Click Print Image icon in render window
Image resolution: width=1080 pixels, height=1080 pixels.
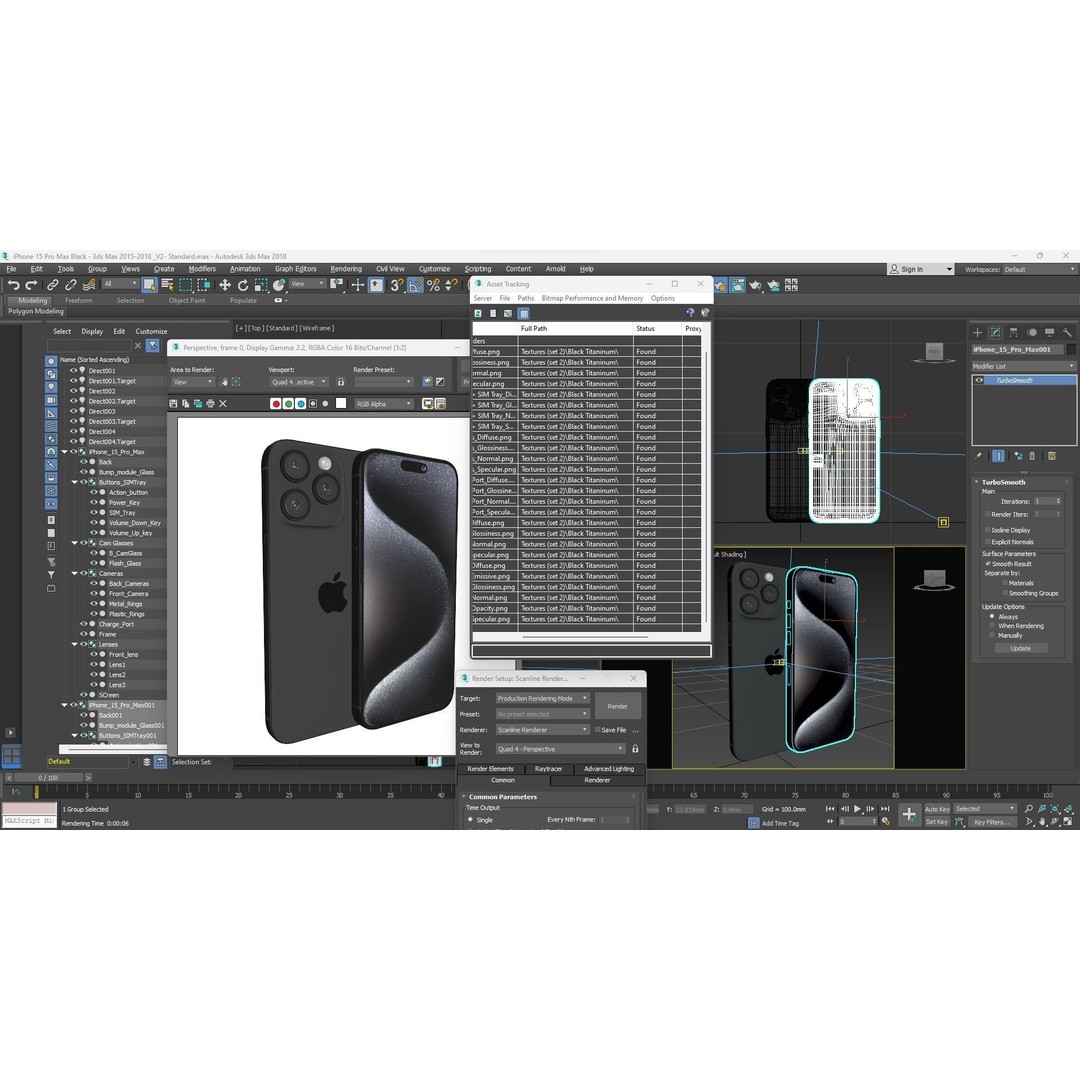click(x=211, y=404)
